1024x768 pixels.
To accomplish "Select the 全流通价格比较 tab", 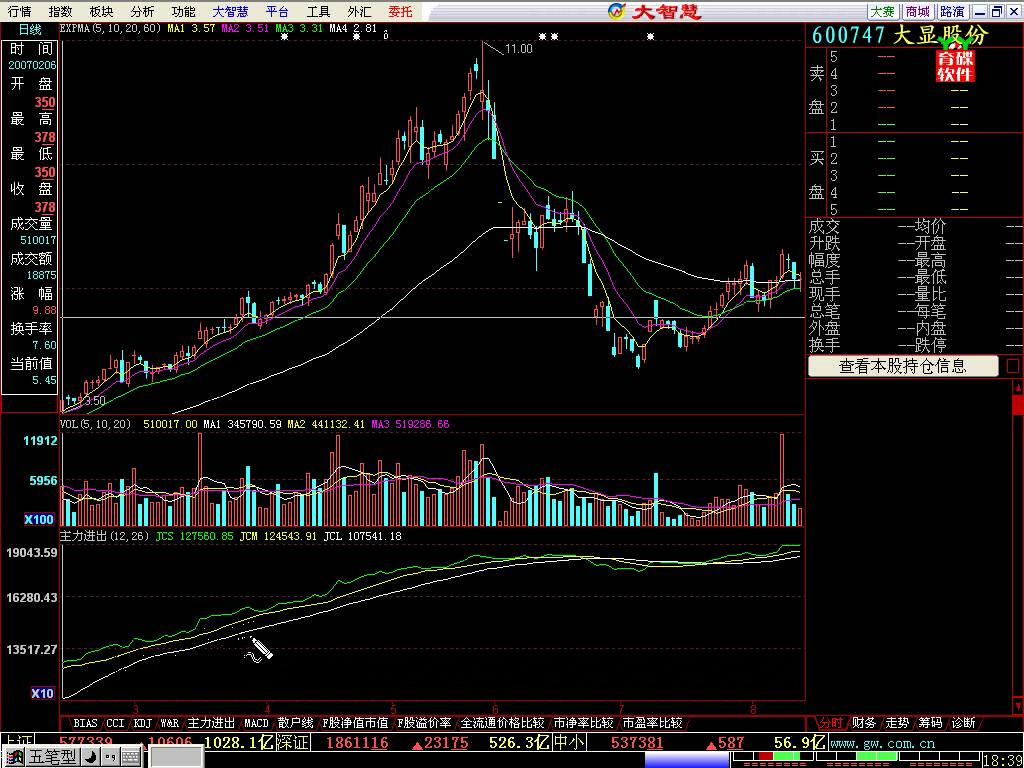I will pos(502,723).
